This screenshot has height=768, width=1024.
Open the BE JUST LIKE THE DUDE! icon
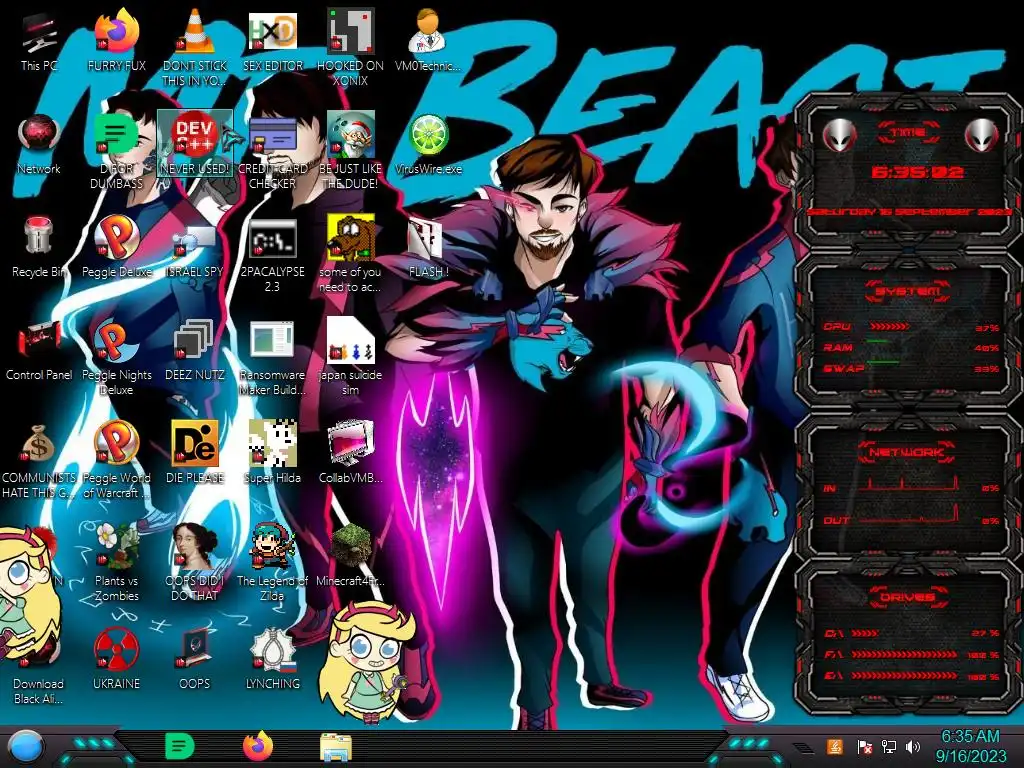350,152
